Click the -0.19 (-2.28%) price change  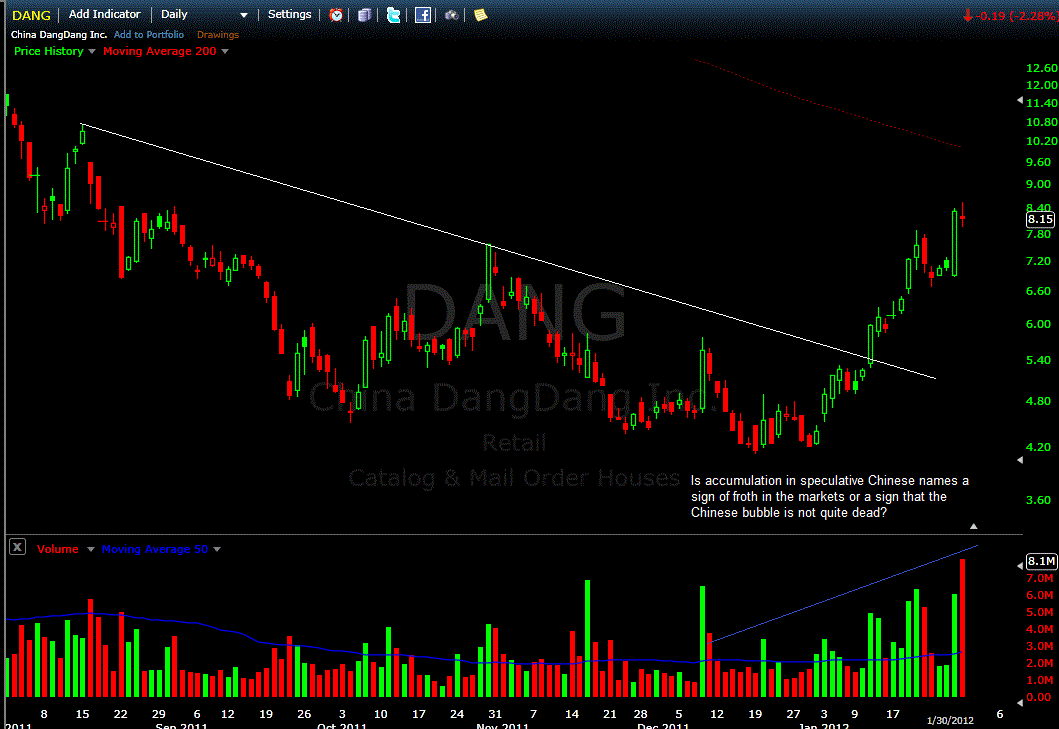coord(1010,16)
